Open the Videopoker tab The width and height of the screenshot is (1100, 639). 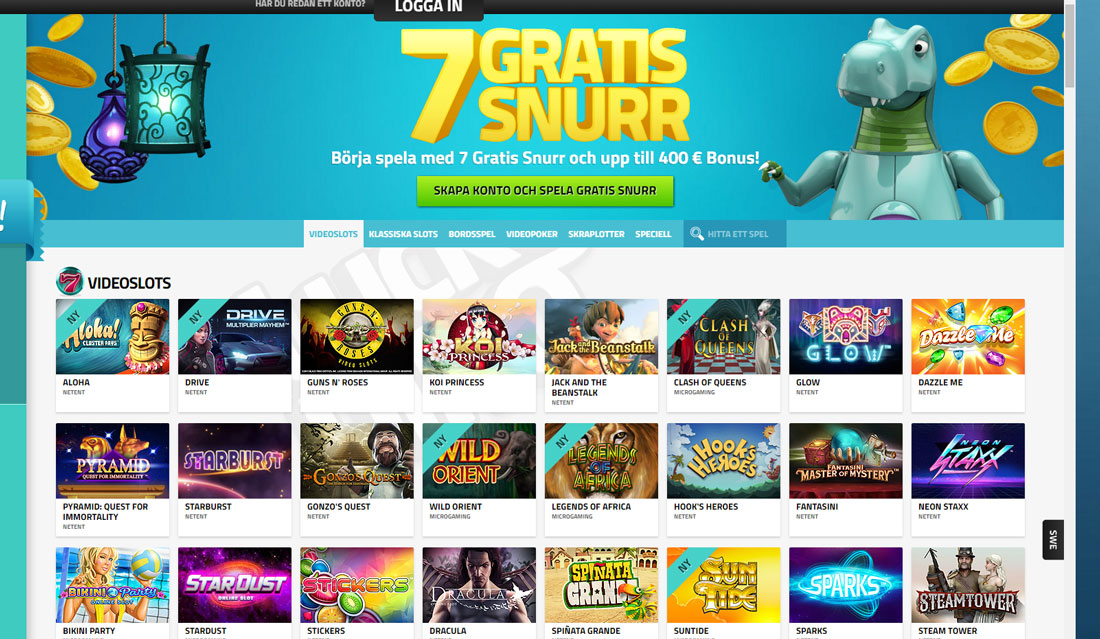(x=532, y=234)
